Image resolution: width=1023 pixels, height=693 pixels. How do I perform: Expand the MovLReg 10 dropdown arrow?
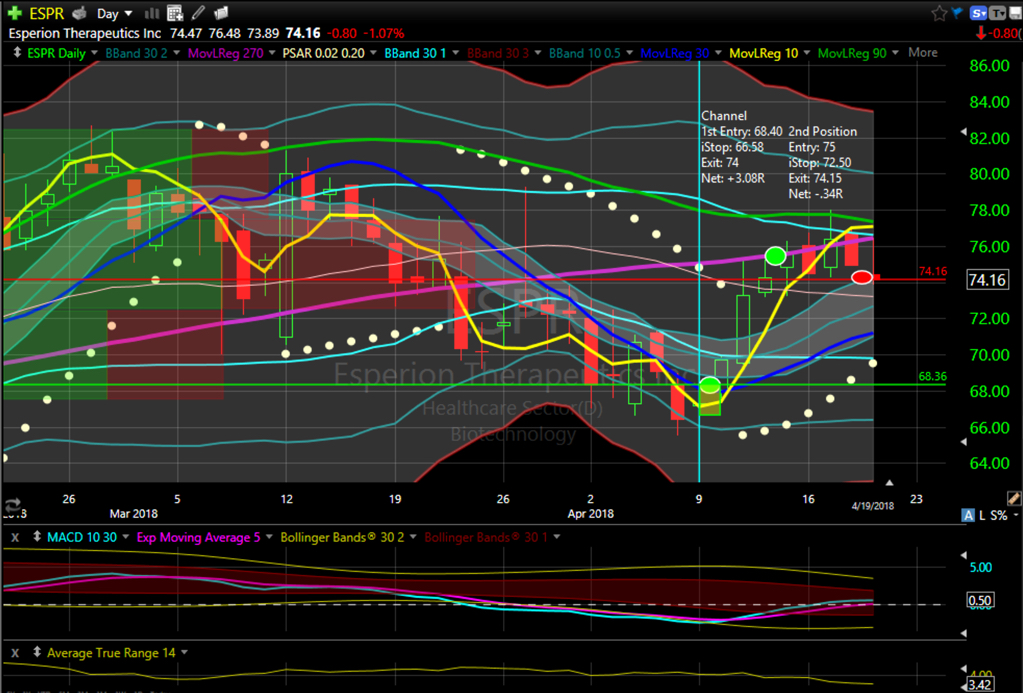tap(806, 53)
